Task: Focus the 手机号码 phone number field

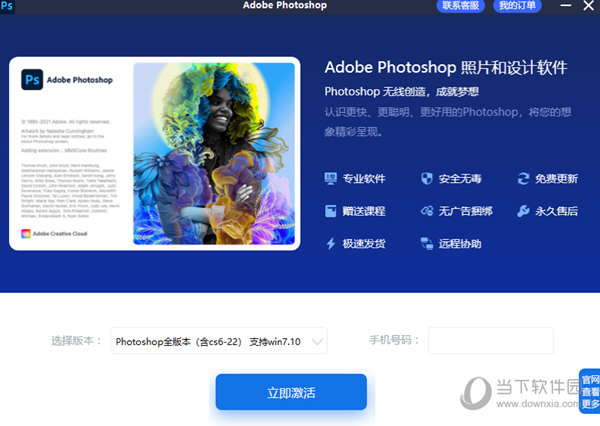Action: 491,340
